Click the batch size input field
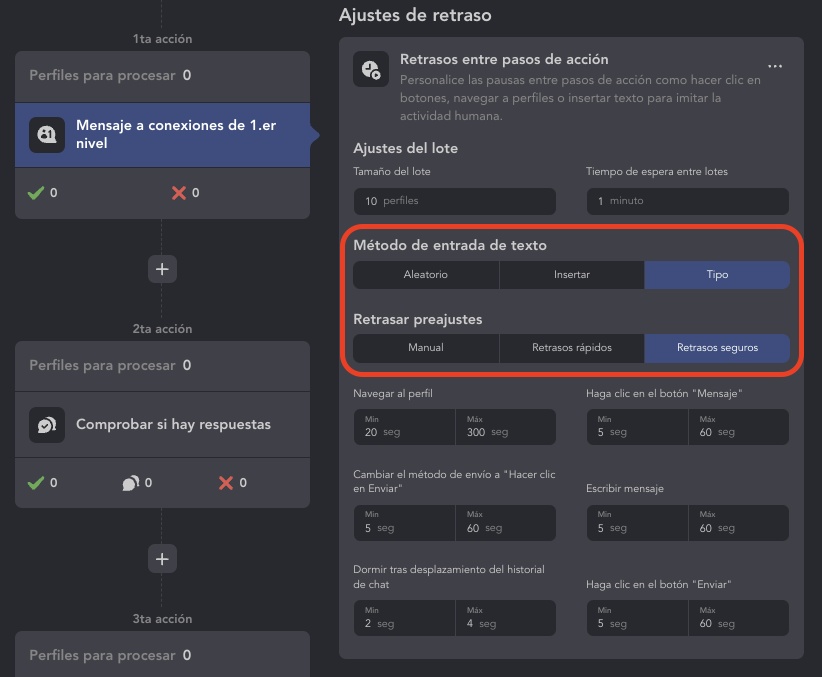822x677 pixels. pyautogui.click(x=454, y=201)
